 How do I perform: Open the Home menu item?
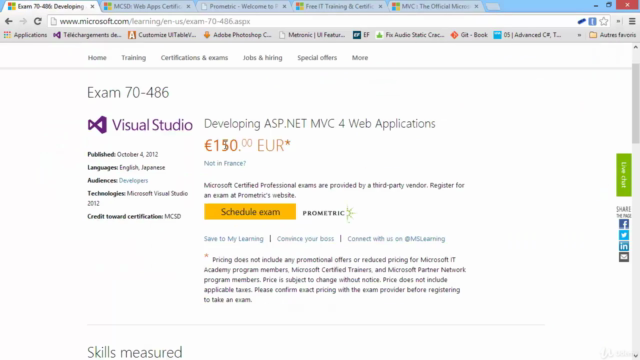[x=97, y=58]
